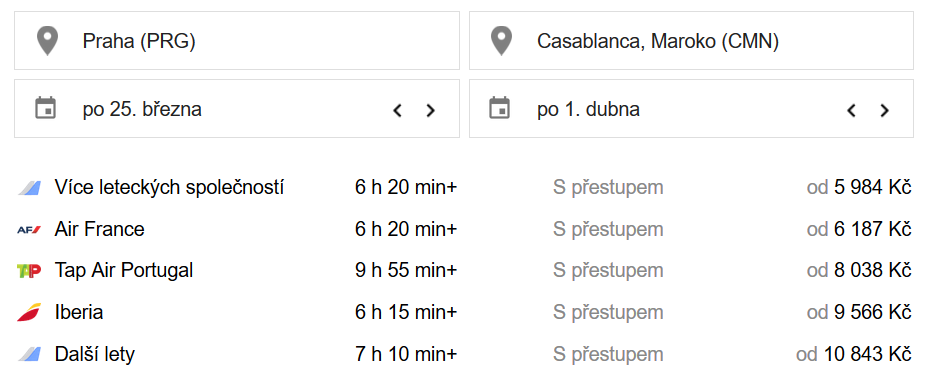Viewport: 926px width, 383px height.
Task: Click the departure date po 25. března
Action: coord(142,110)
